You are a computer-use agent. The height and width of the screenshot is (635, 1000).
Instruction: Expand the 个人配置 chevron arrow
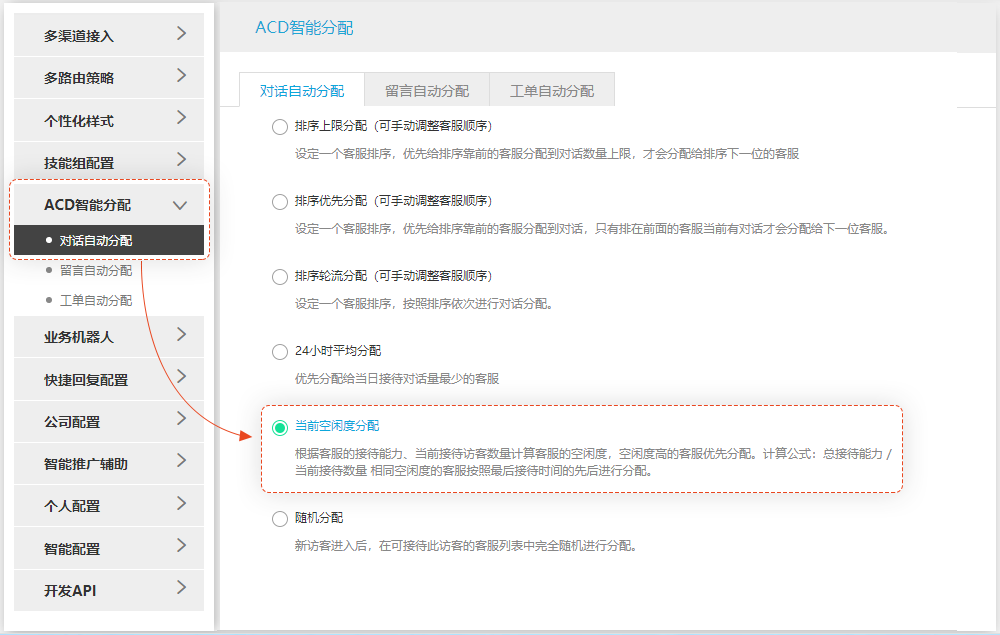tap(181, 504)
